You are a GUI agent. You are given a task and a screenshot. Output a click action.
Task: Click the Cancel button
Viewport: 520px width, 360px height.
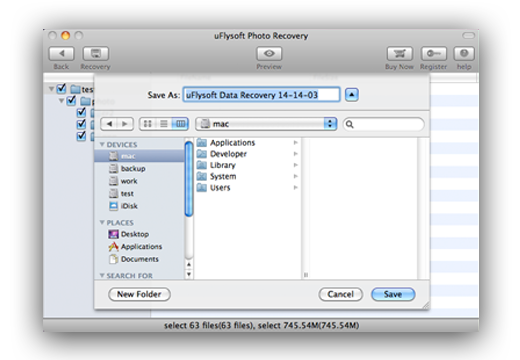[x=340, y=294]
